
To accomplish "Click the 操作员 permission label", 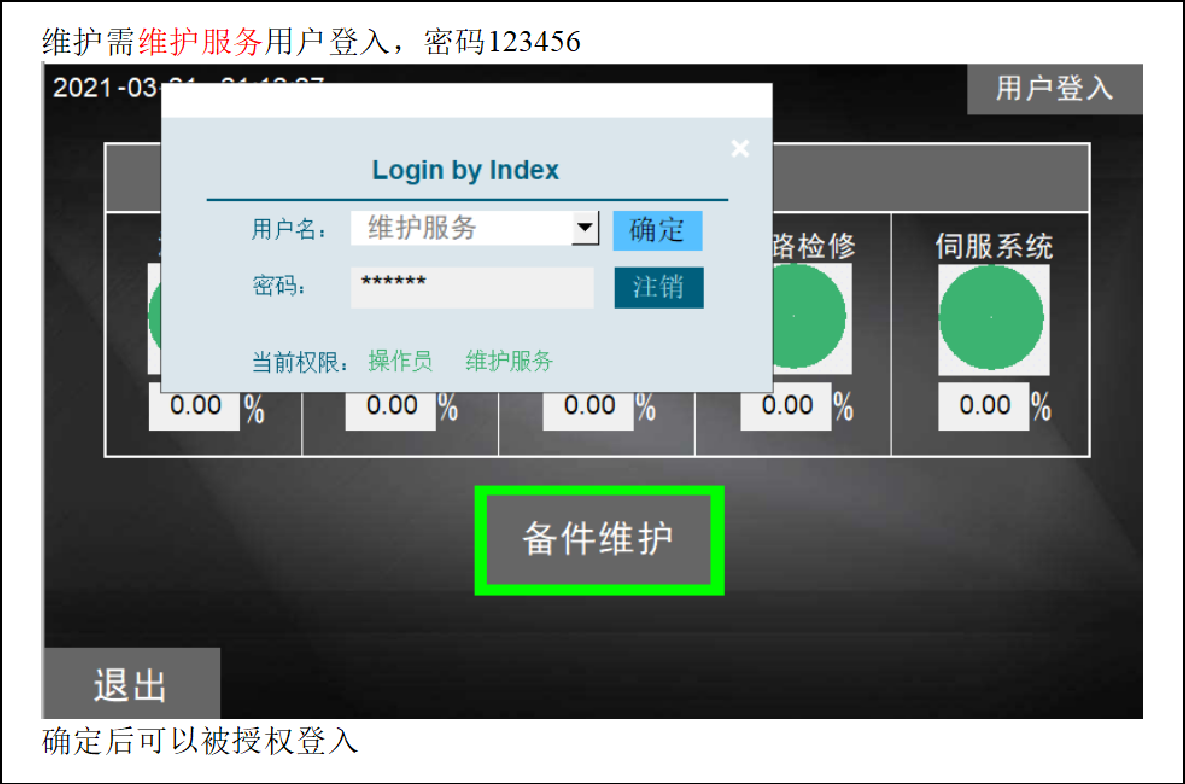I will coord(400,362).
